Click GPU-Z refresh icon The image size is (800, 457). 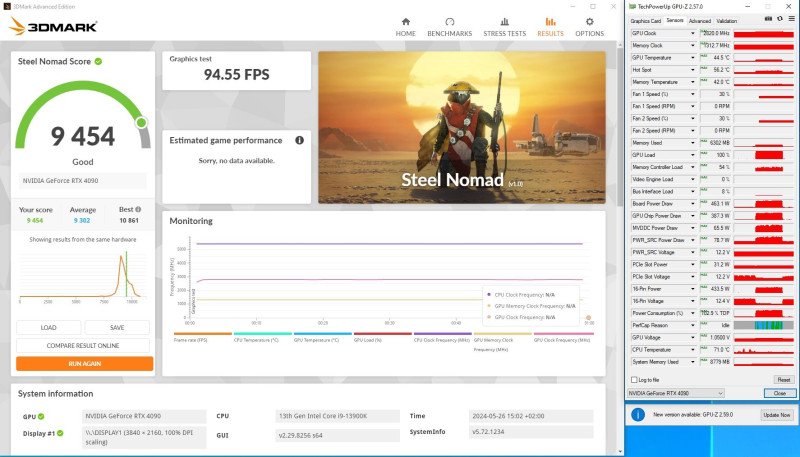[780, 19]
